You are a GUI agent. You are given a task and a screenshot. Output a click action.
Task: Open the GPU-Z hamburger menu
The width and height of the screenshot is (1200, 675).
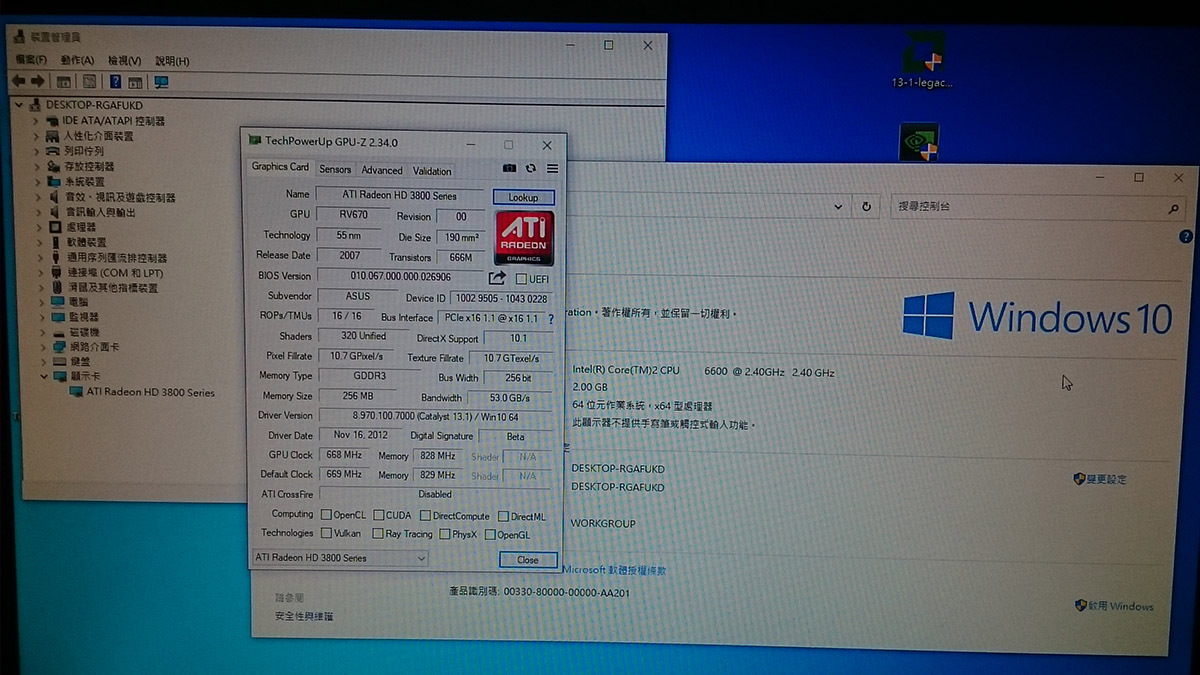pos(552,169)
